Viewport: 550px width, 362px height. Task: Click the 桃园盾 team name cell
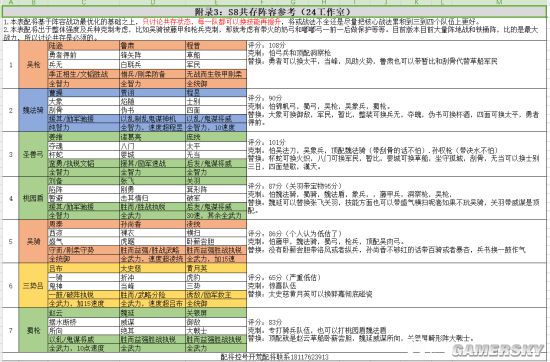click(33, 198)
